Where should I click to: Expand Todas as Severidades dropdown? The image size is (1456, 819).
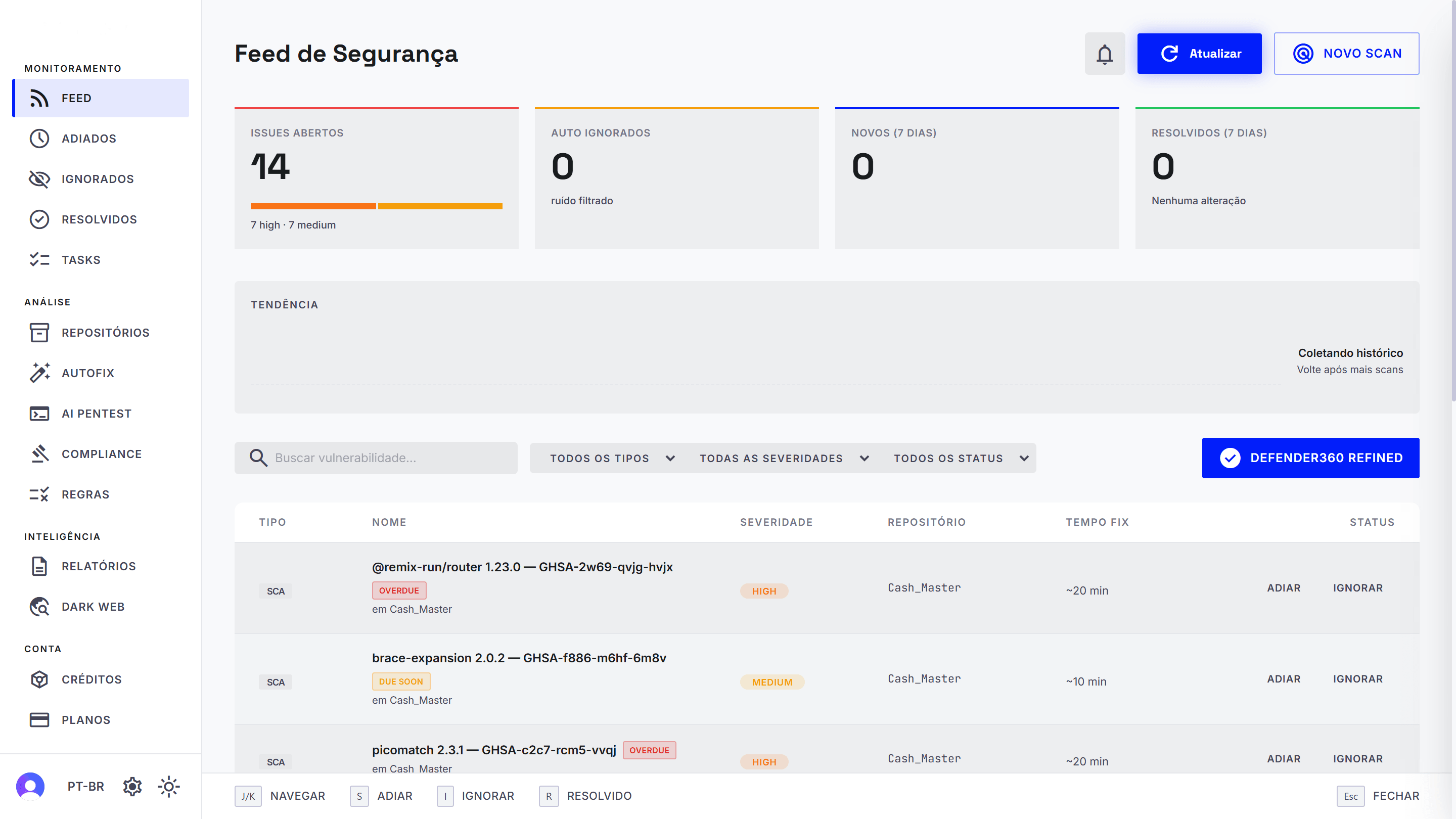[x=784, y=459]
